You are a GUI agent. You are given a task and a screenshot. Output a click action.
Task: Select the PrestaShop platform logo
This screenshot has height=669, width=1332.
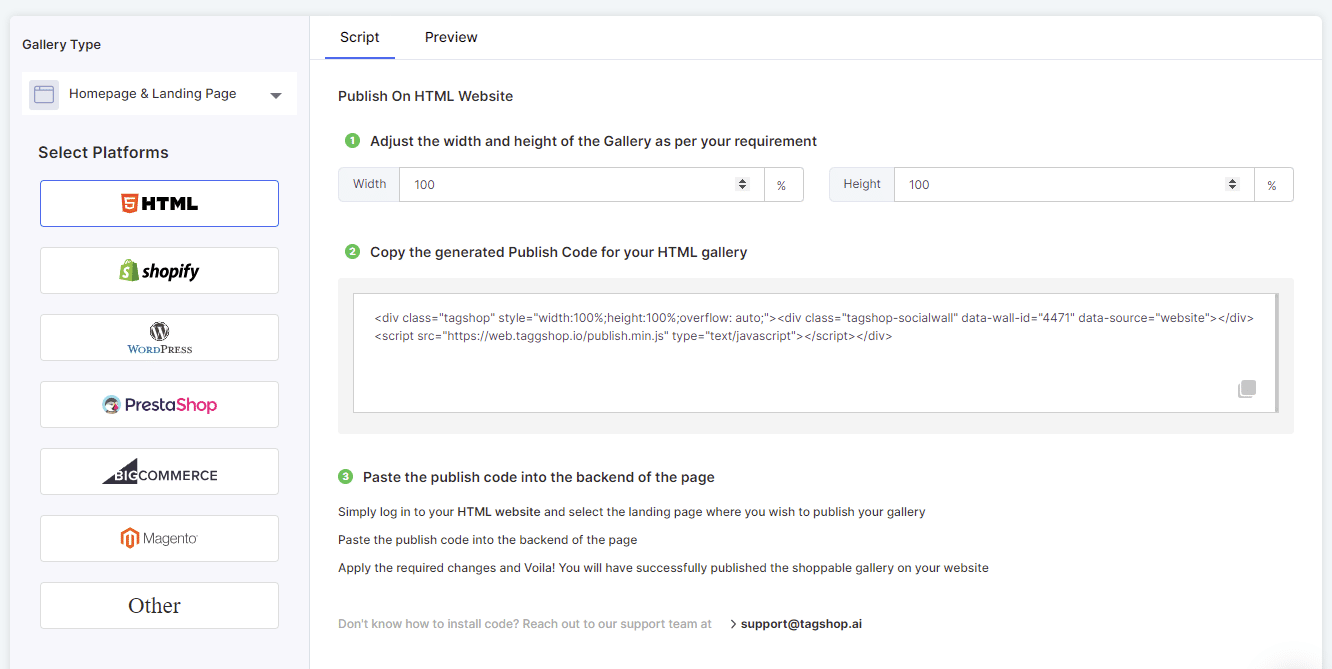[159, 405]
